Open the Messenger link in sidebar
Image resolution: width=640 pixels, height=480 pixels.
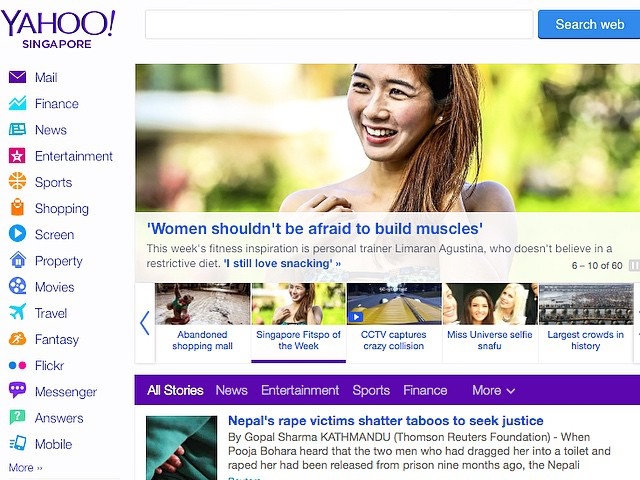click(66, 392)
